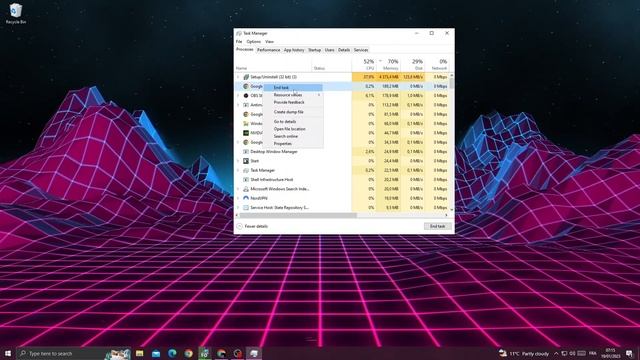The image size is (640, 360).
Task: Expand the Start process row
Action: point(238,161)
